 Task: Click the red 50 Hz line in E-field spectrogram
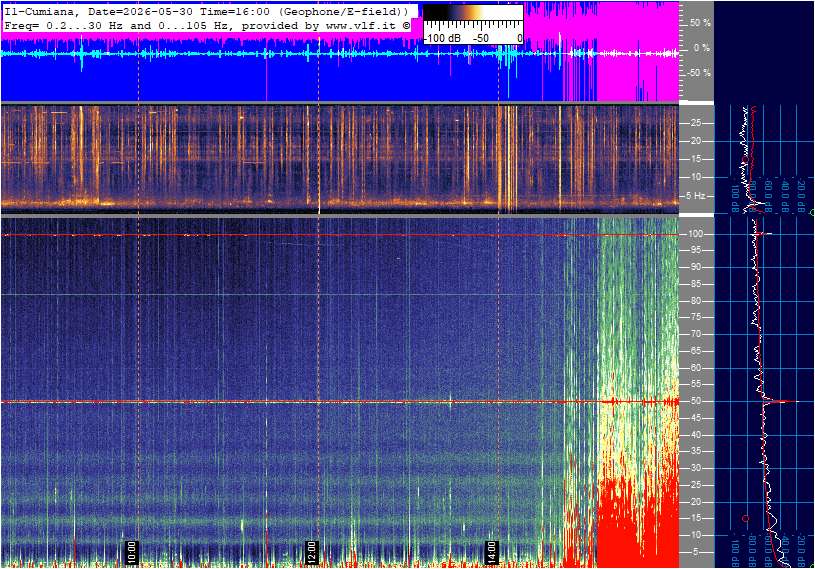point(340,402)
